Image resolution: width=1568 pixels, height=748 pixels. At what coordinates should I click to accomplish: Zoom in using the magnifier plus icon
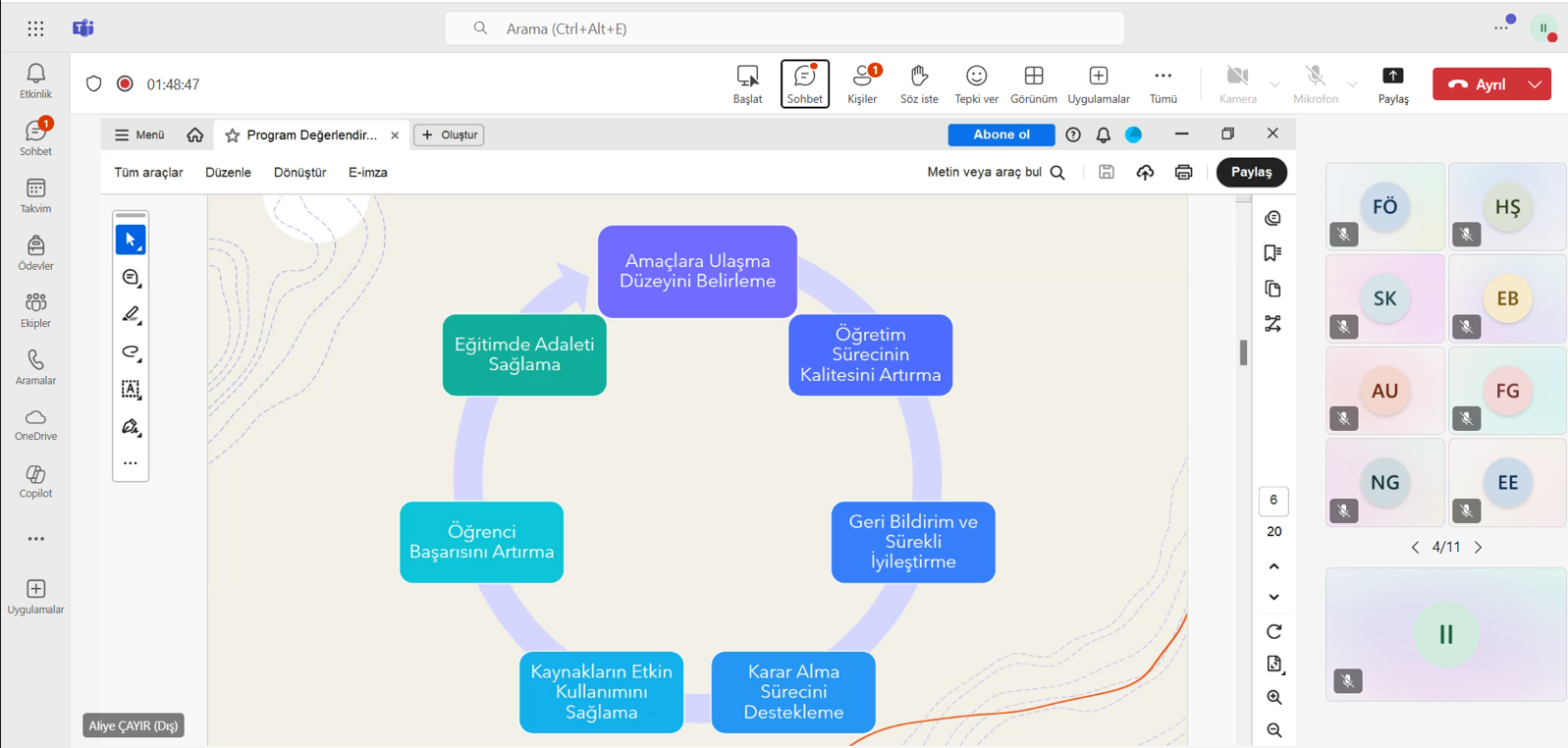(x=1273, y=698)
